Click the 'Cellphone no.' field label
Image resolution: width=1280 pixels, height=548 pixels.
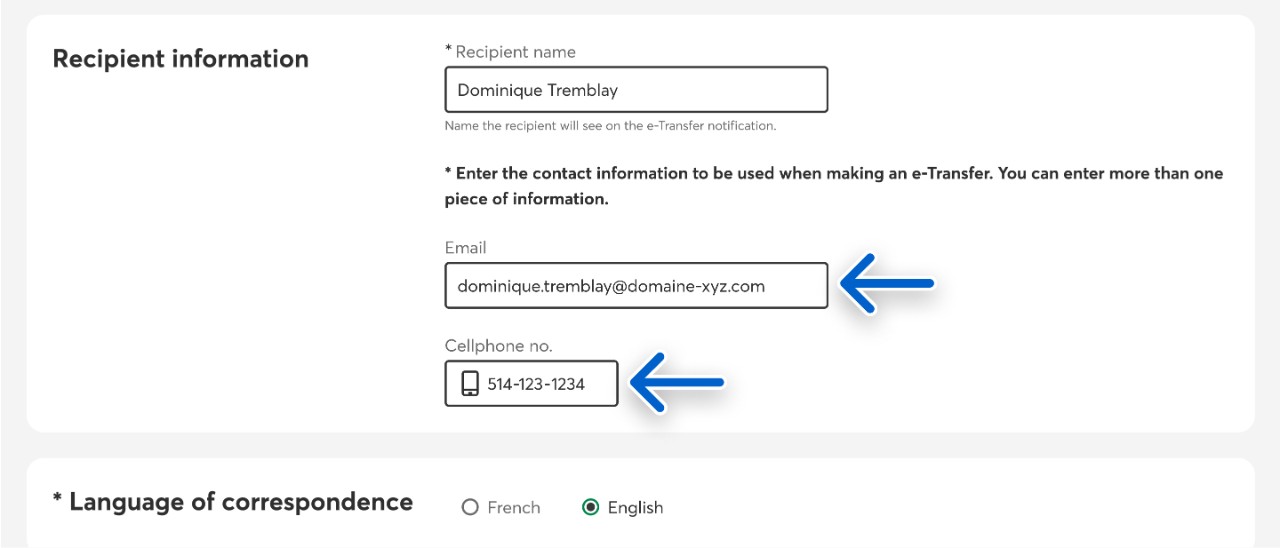click(498, 346)
